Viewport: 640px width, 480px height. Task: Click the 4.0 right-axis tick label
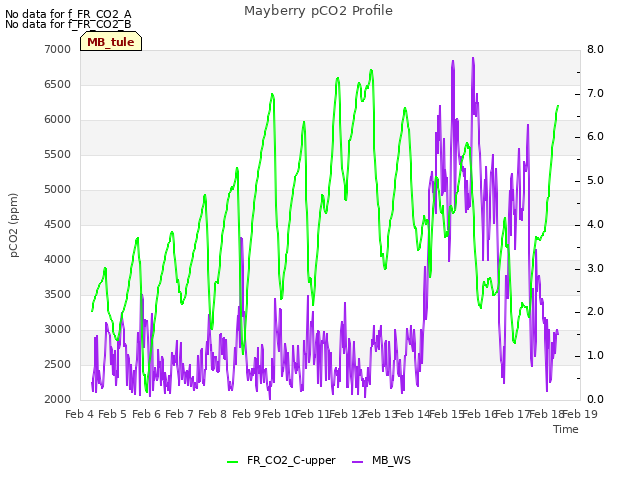595,224
